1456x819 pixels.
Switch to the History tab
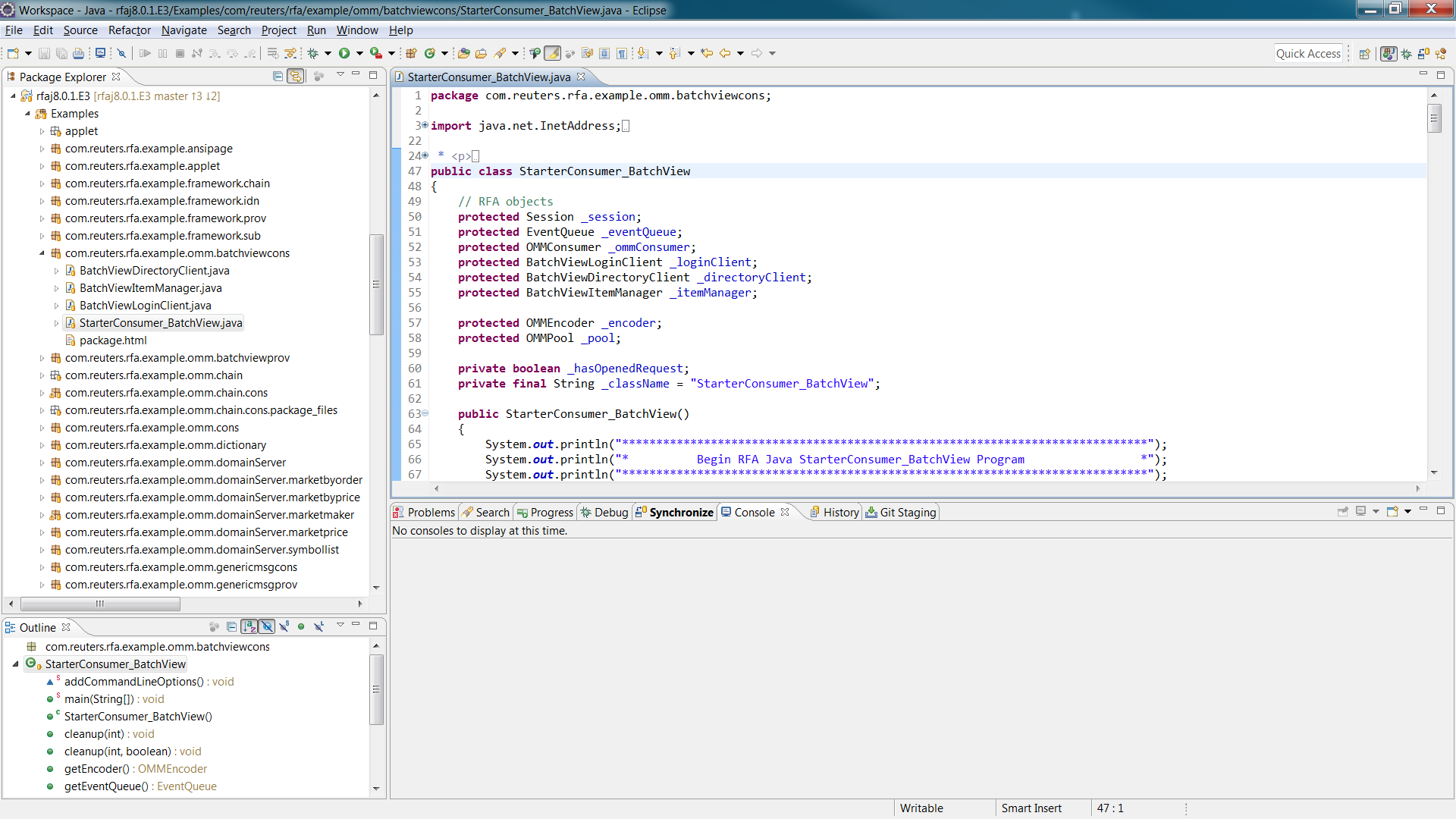(x=834, y=513)
